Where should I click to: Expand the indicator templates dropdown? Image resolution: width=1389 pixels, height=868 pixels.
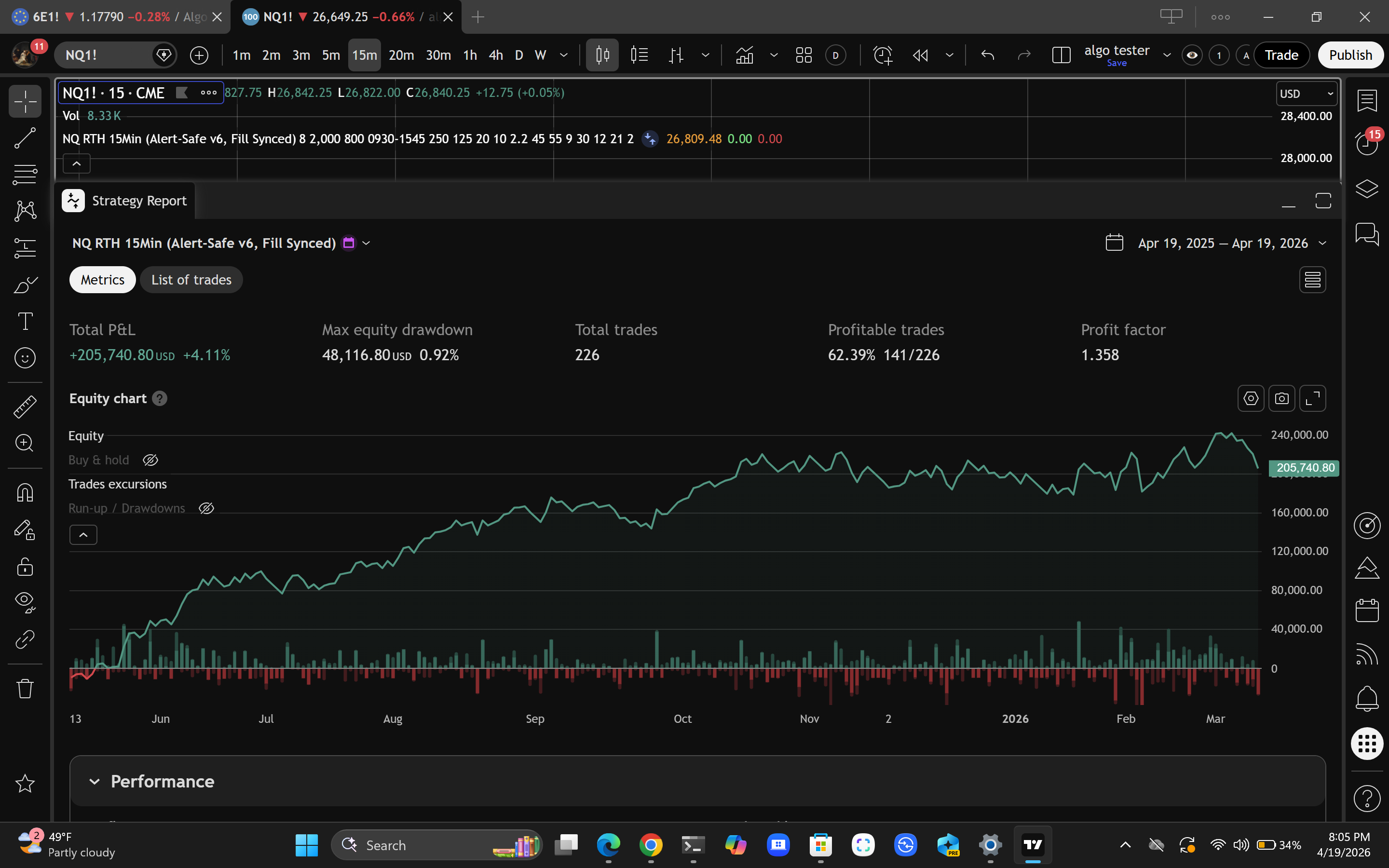(774, 55)
